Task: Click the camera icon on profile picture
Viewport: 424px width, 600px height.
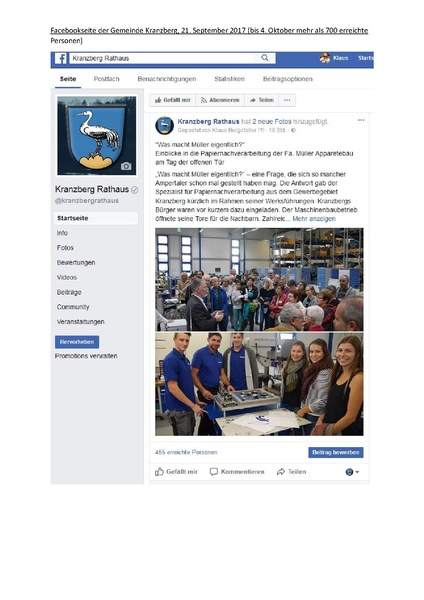Action: tap(126, 166)
